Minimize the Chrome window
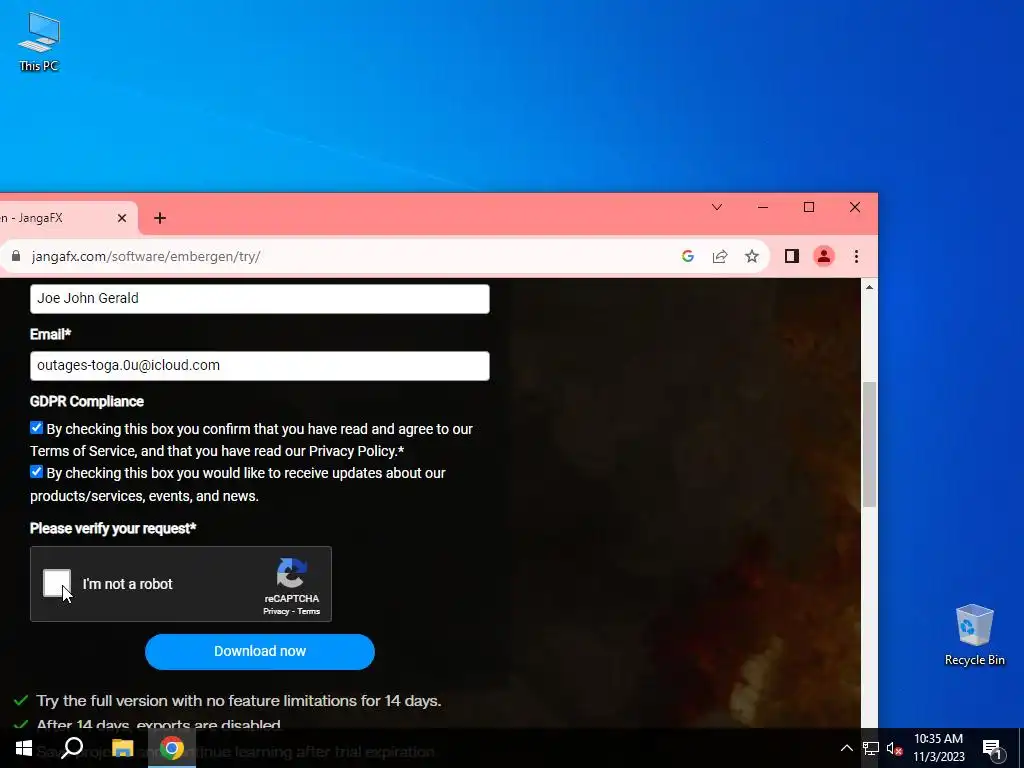The width and height of the screenshot is (1024, 768). (x=763, y=208)
